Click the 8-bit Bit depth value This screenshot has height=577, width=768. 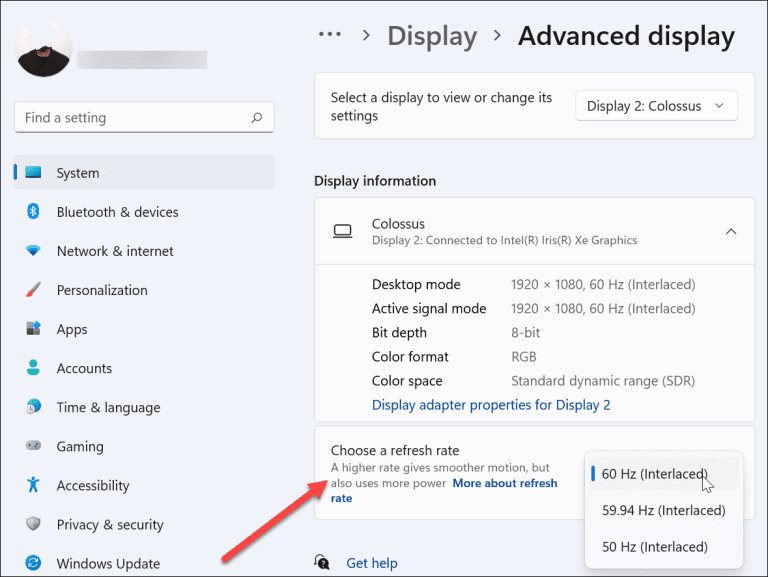[x=526, y=333]
